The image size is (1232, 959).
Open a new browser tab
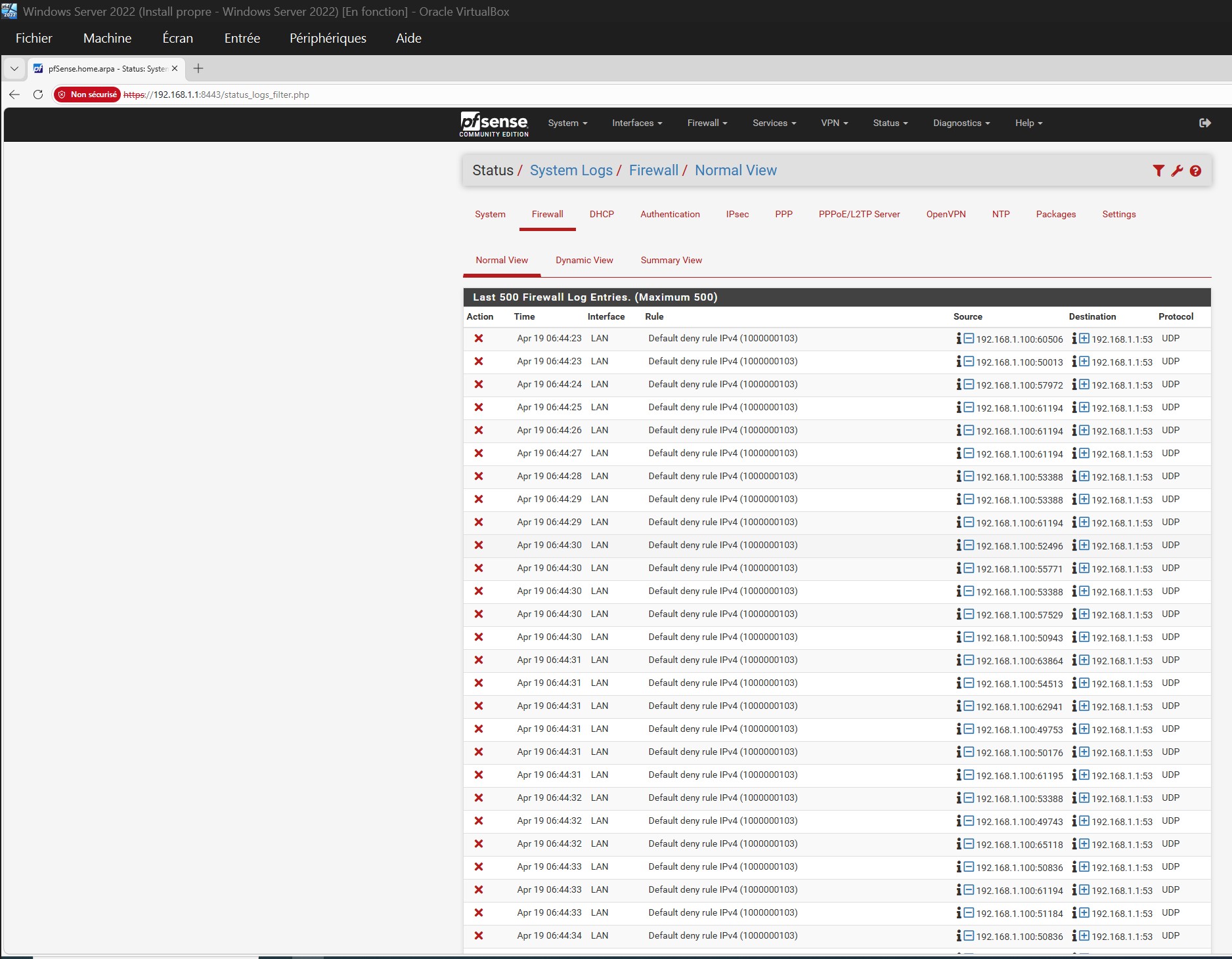198,68
